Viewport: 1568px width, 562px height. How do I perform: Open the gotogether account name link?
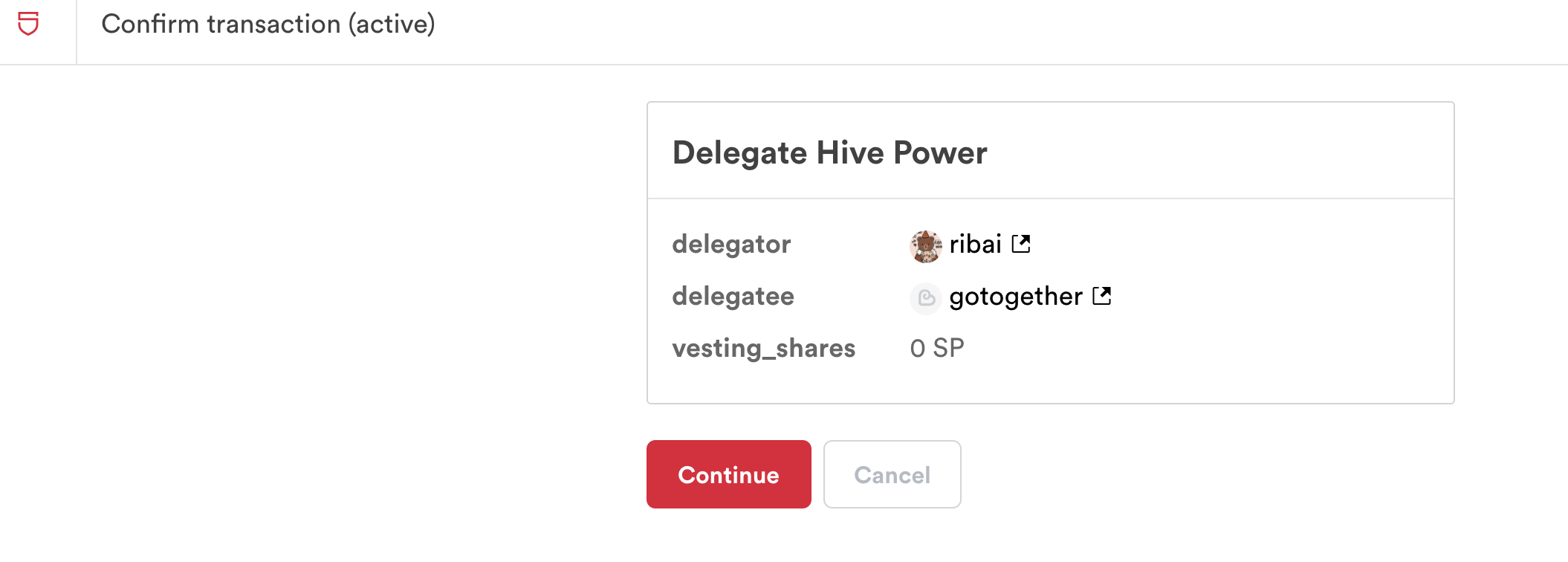click(x=1015, y=297)
